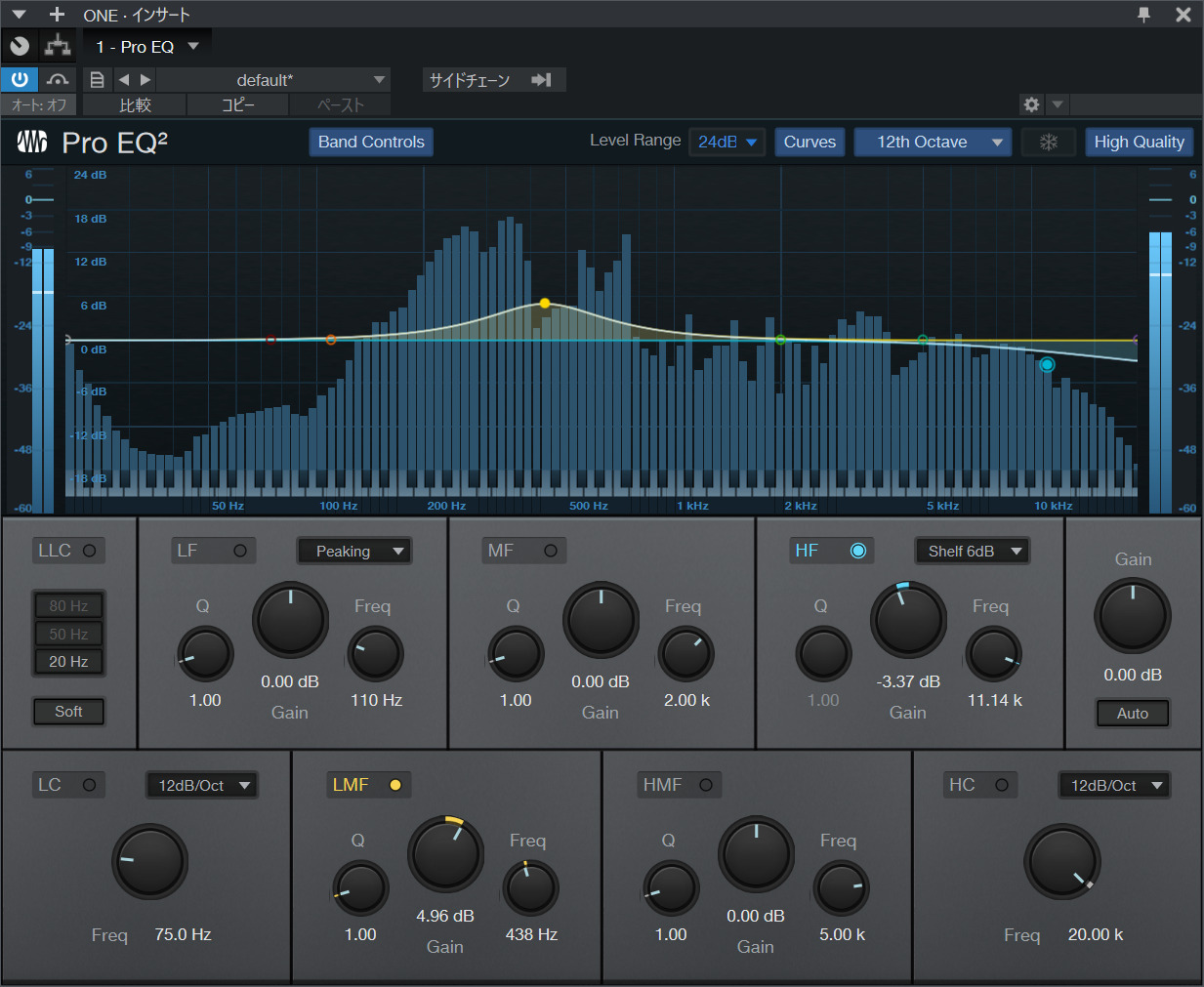Click the LC 75.0 Hz frequency value

click(183, 935)
